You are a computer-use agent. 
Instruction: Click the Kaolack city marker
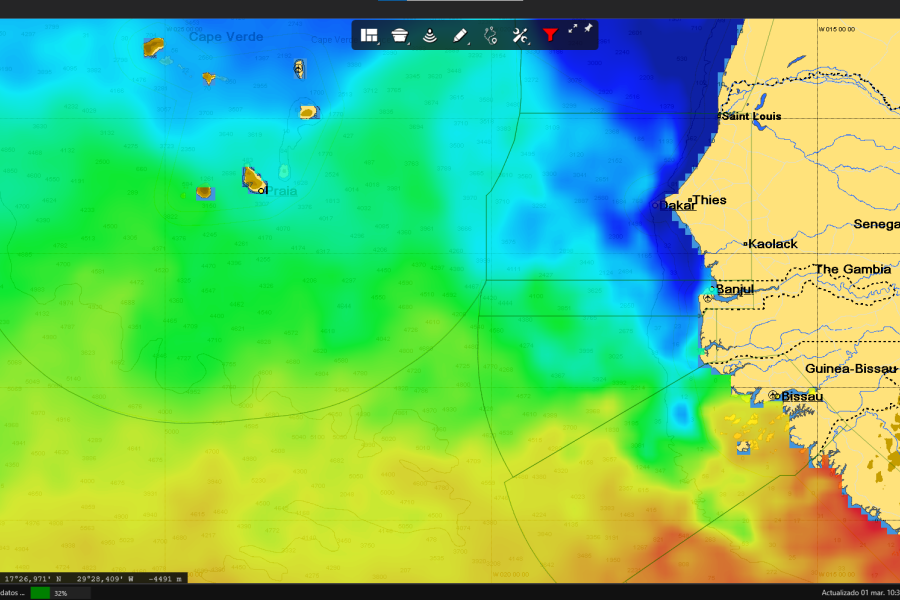(746, 244)
